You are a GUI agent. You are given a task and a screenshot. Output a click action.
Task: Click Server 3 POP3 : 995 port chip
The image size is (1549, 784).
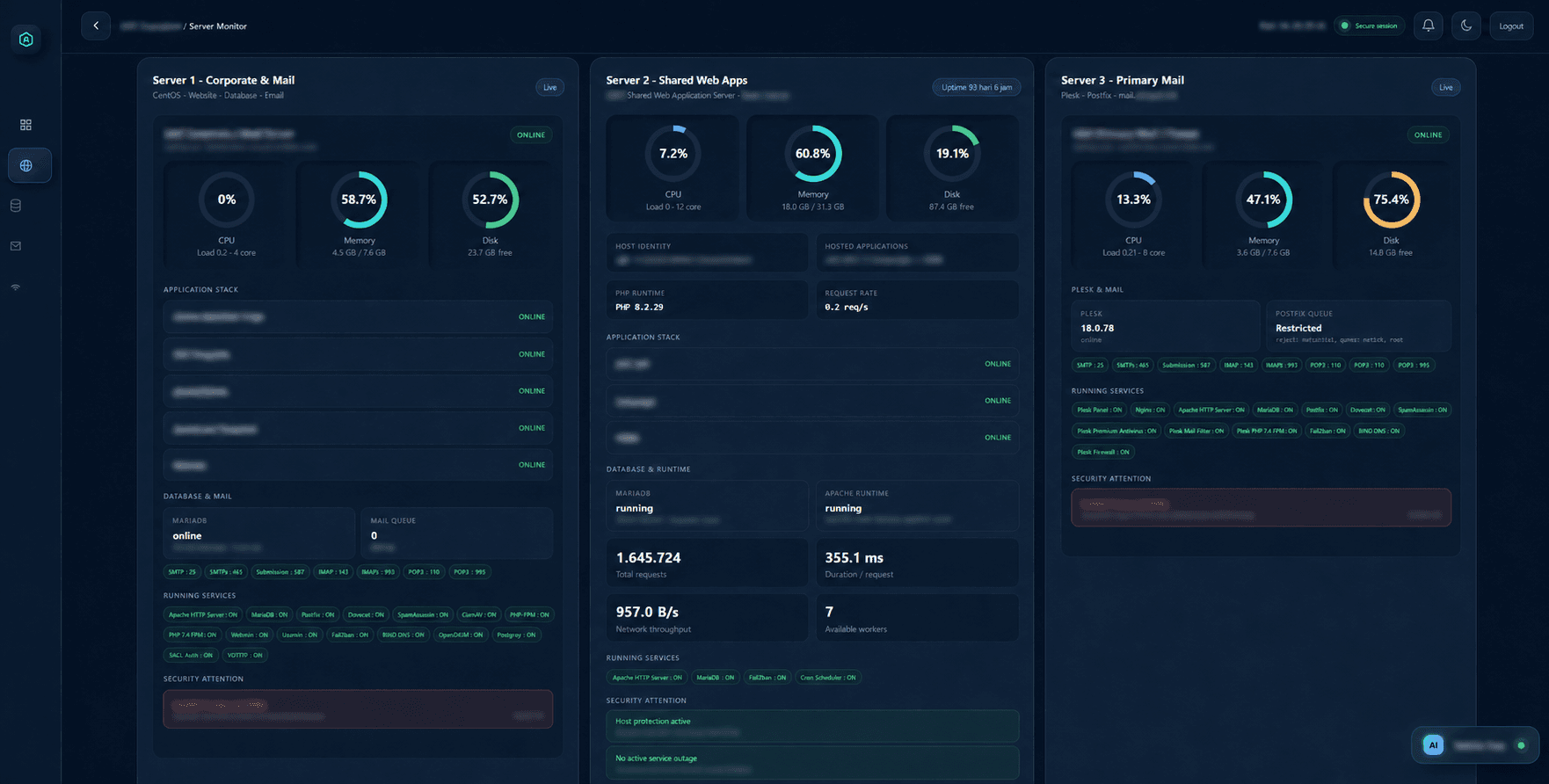(1414, 365)
